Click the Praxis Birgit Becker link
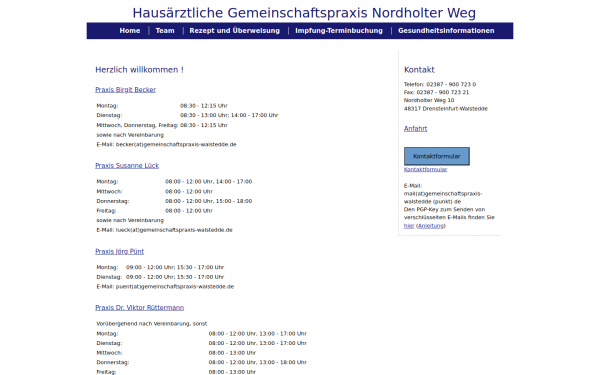 click(x=126, y=90)
